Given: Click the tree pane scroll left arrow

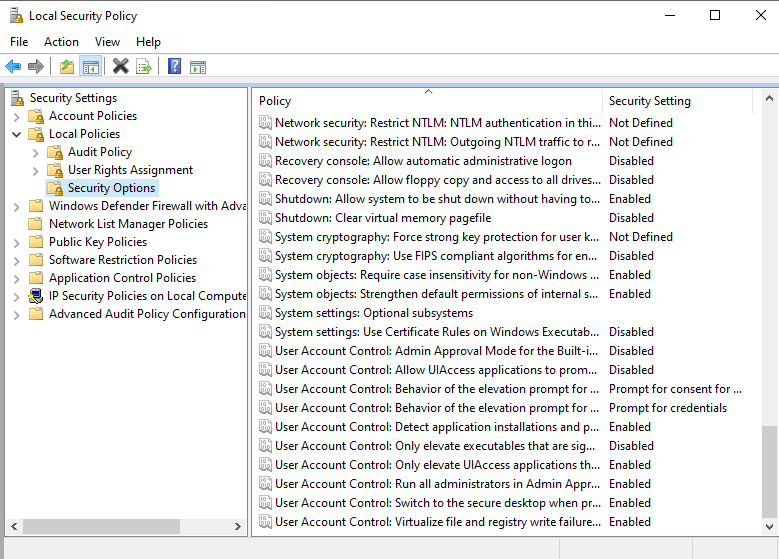Looking at the screenshot, I should [x=14, y=526].
